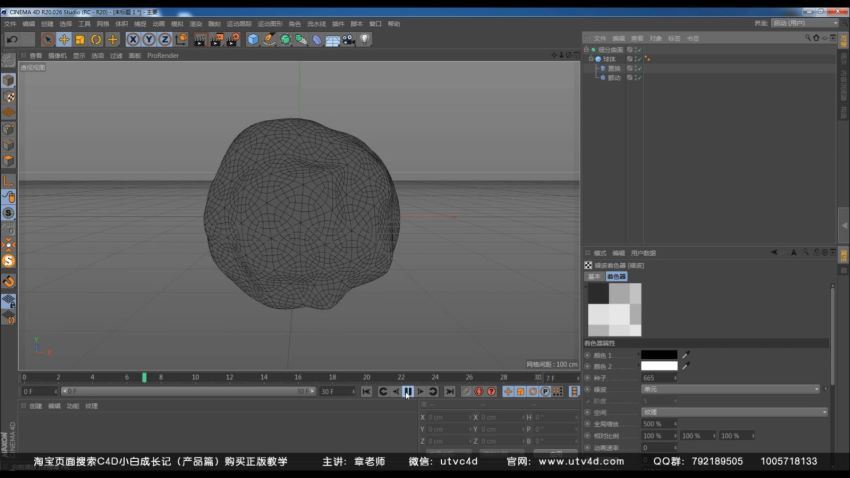This screenshot has height=478, width=850.
Task: Open the noise type dropdown
Action: [x=730, y=389]
